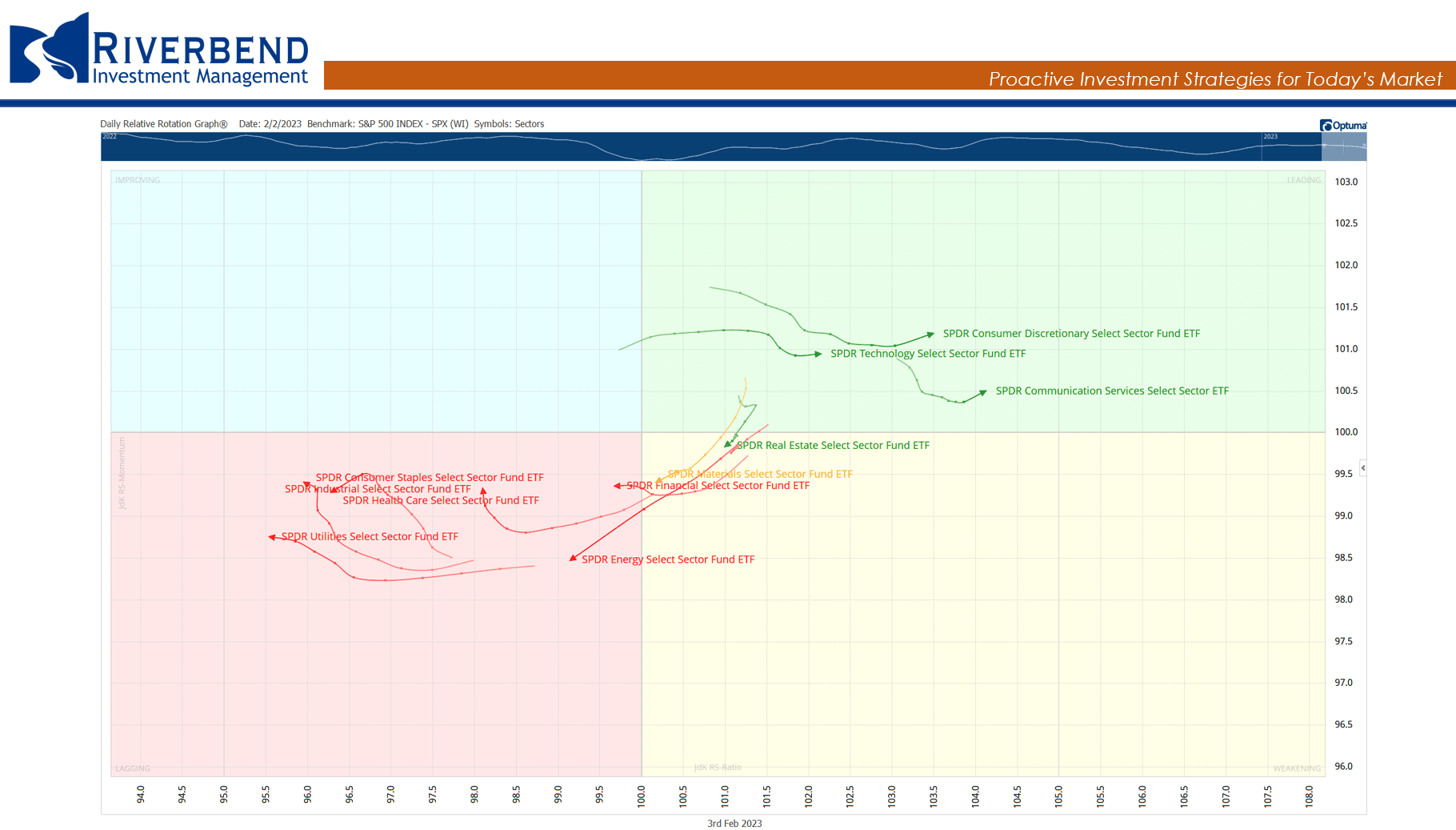Select SPDR Utilities Select Sector Fund label
The height and width of the screenshot is (830, 1456).
point(370,537)
